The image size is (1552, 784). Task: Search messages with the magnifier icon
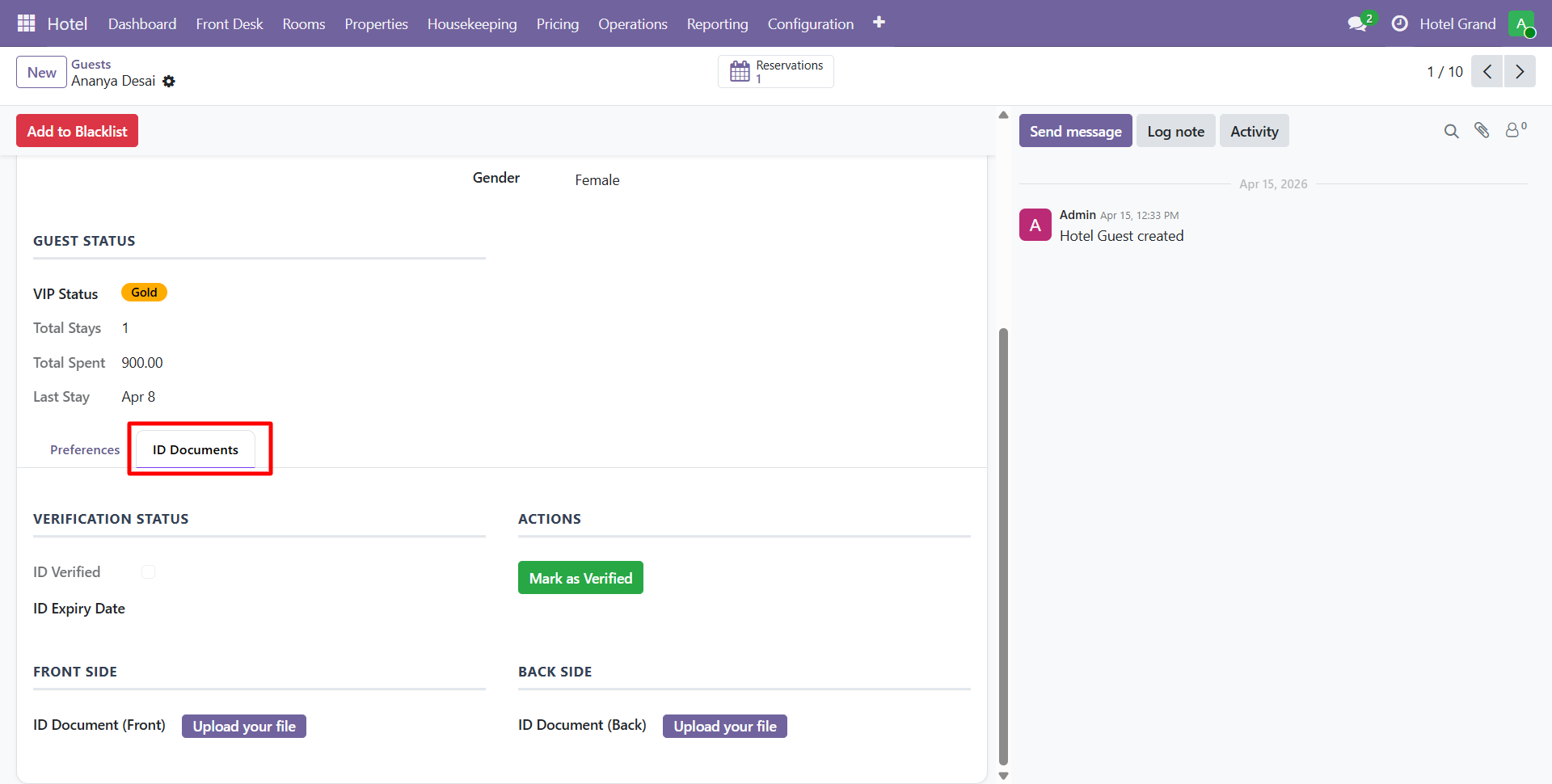[1451, 131]
